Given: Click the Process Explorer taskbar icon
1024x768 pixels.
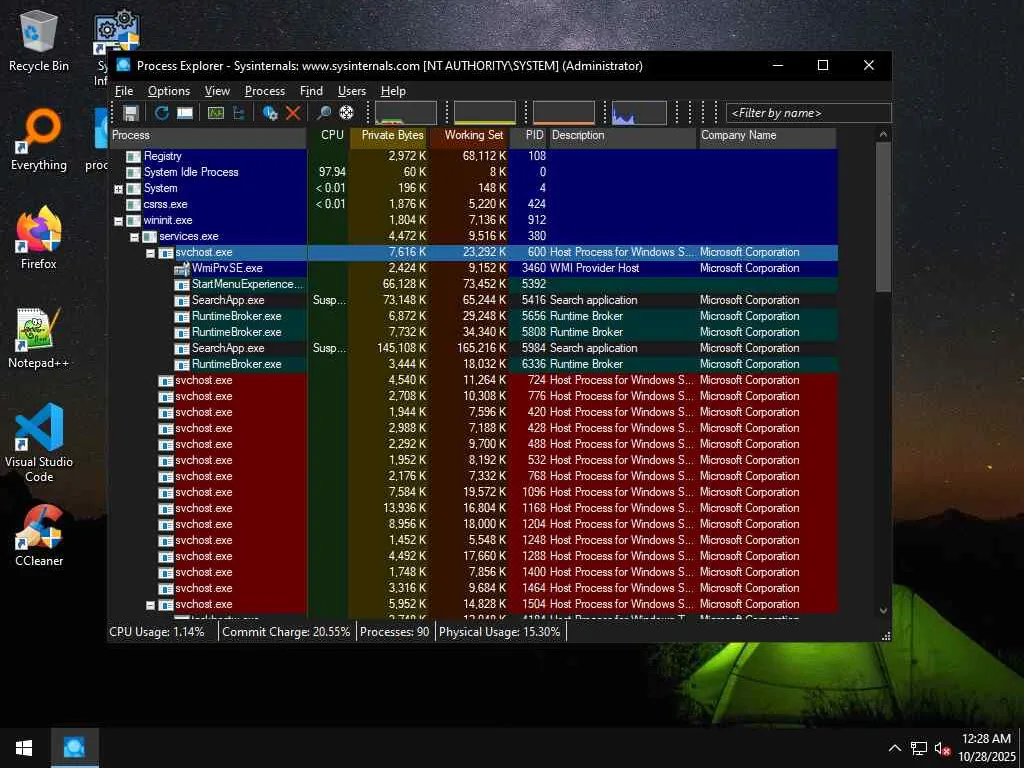Looking at the screenshot, I should (x=74, y=748).
